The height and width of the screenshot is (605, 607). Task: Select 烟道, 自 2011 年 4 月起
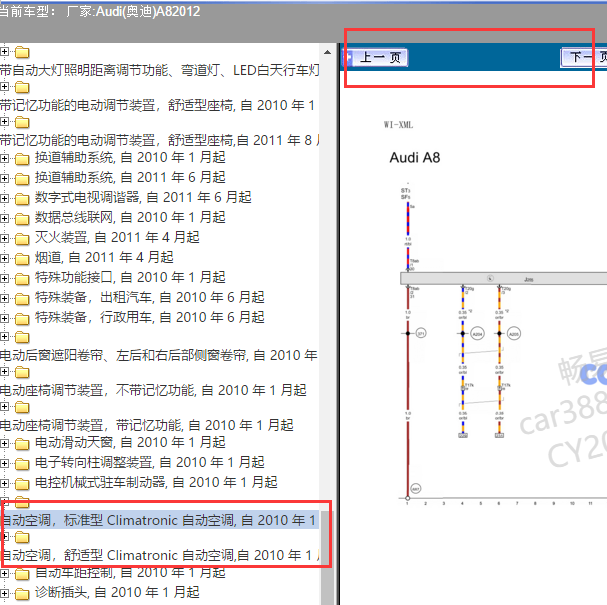click(104, 258)
